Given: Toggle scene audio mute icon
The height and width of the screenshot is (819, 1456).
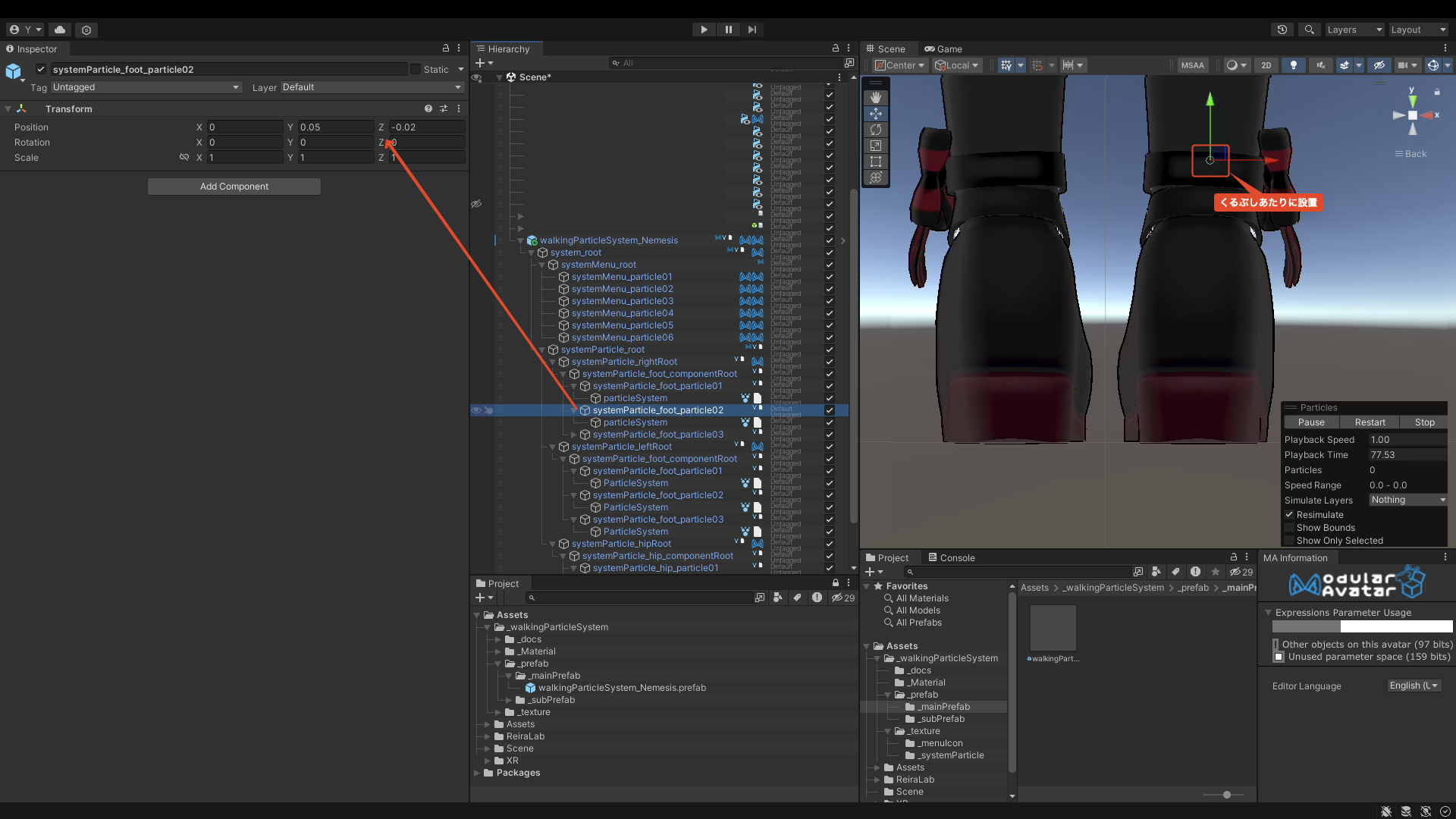Looking at the screenshot, I should (x=1320, y=65).
